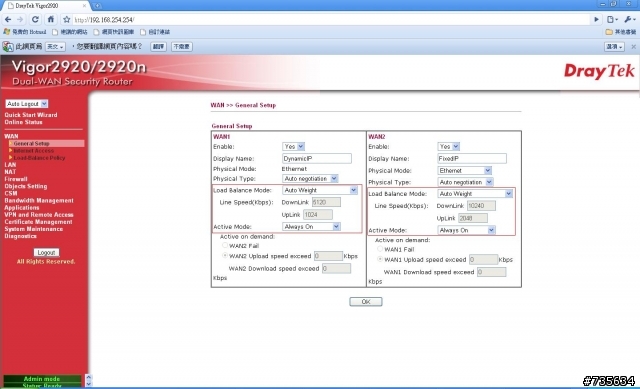Open WAN2 Enable dropdown
The height and width of the screenshot is (389, 640).
pos(449,146)
